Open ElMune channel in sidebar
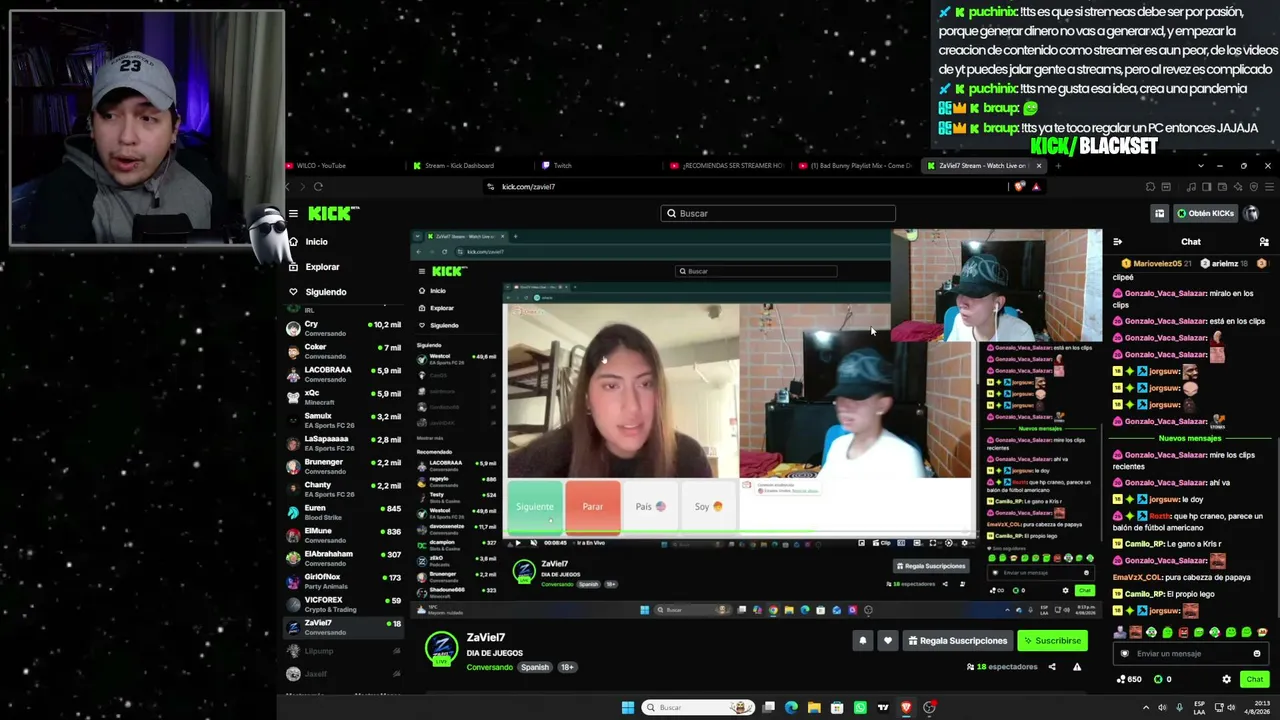 (344, 535)
